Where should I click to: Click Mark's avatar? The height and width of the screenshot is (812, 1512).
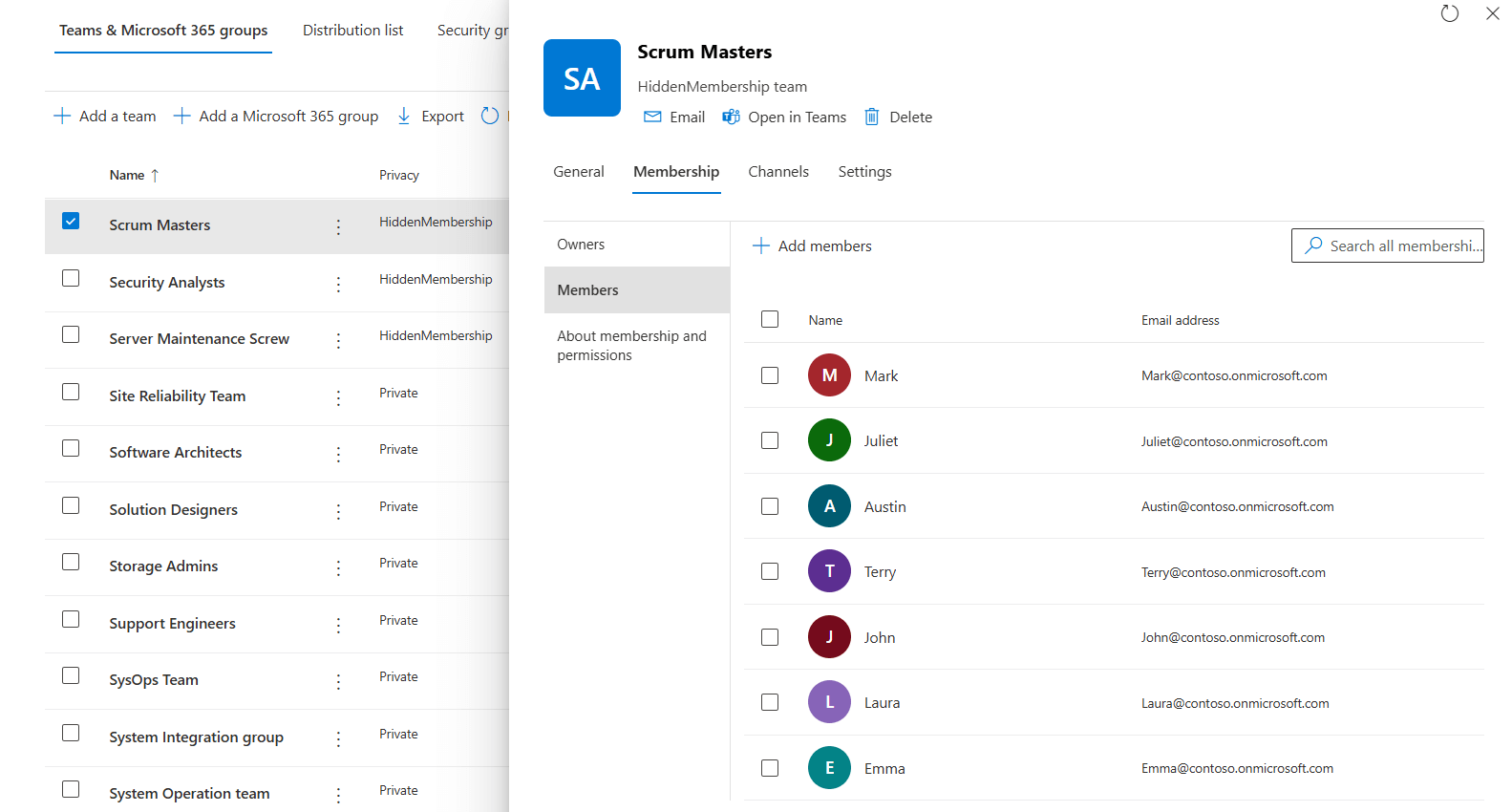829,375
